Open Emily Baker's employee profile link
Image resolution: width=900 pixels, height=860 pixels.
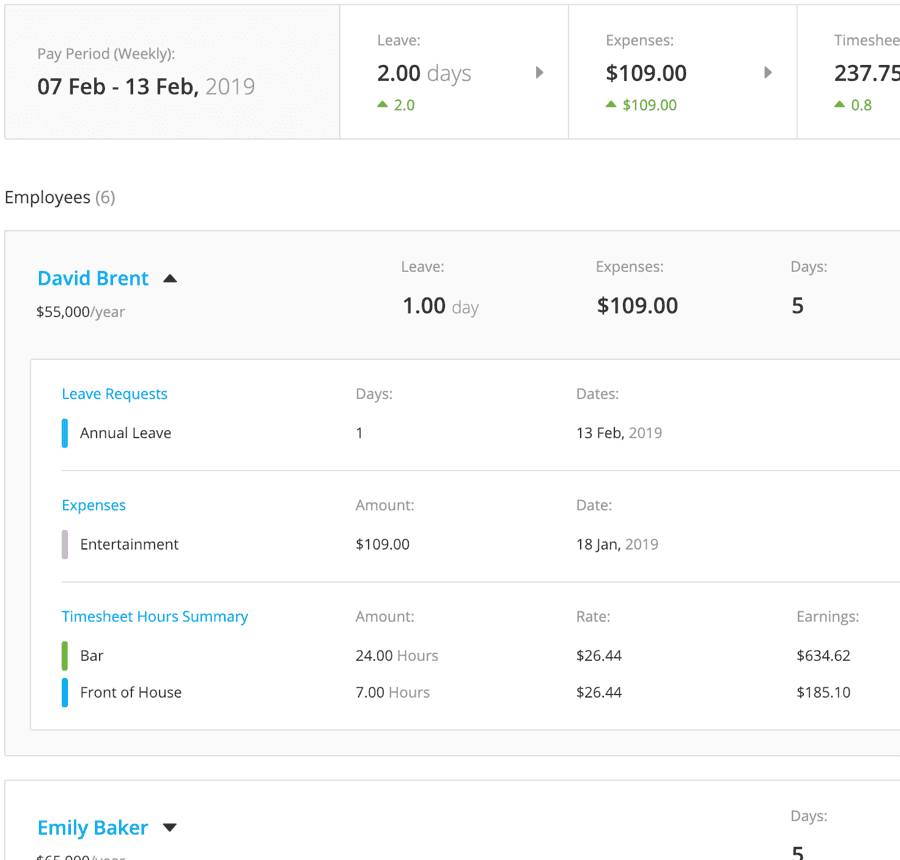(93, 827)
